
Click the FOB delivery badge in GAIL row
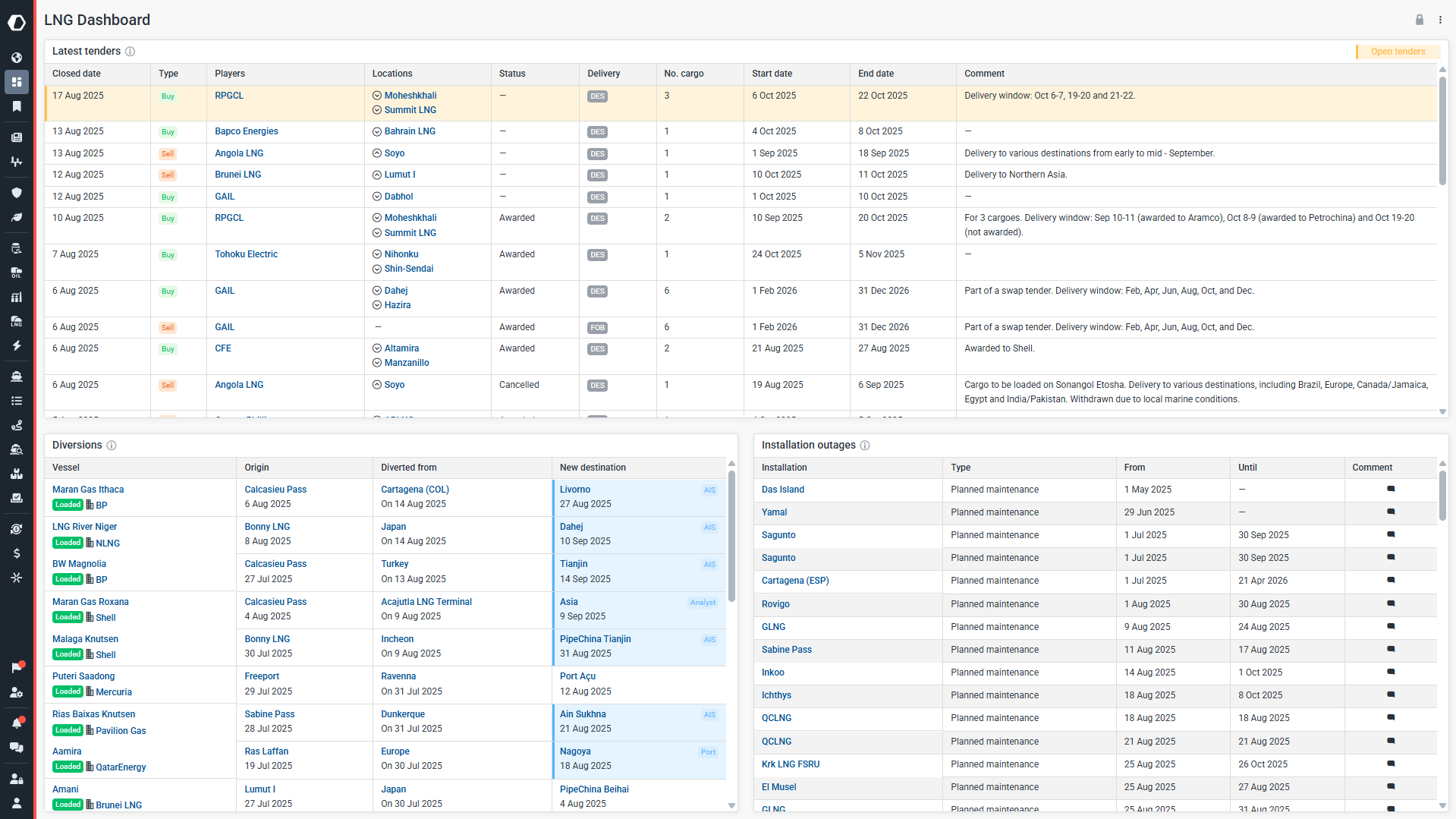(597, 328)
